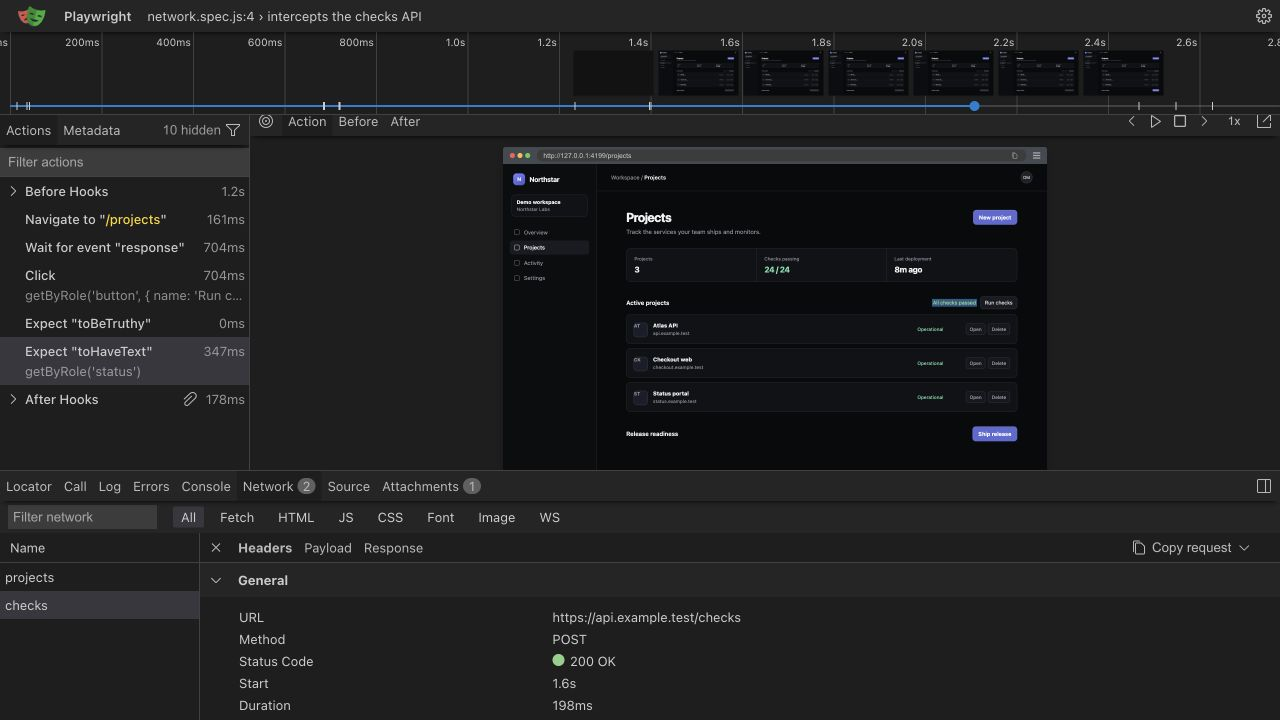Click the last timeline screenshot thumbnail

click(x=1123, y=73)
